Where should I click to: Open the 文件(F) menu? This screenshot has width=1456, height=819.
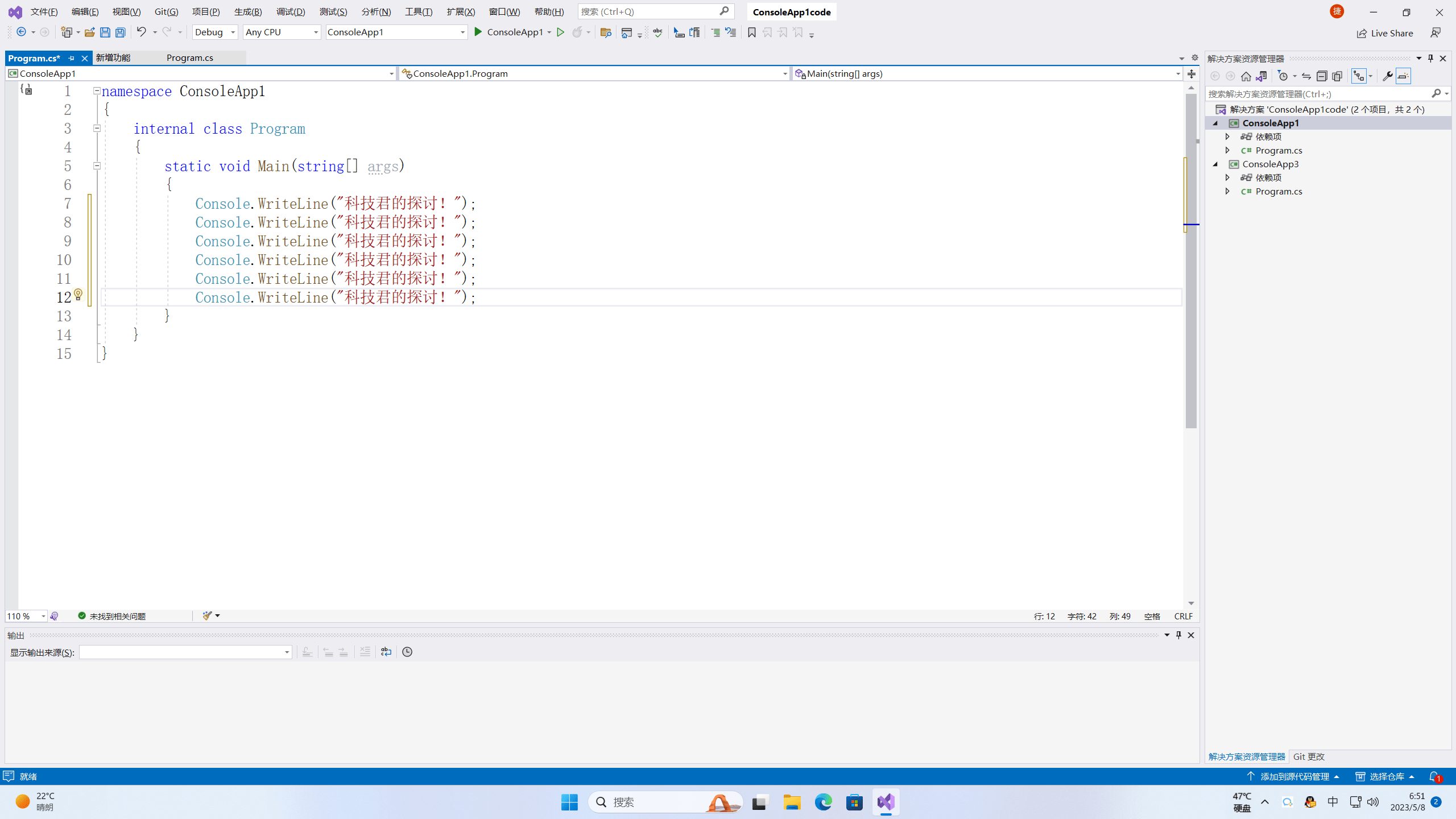44,11
